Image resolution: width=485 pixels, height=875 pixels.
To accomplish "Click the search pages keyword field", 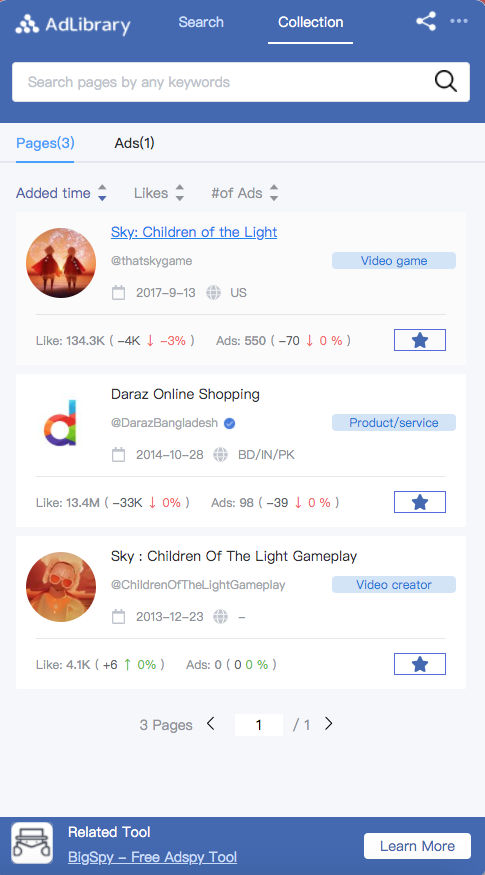I will [223, 82].
